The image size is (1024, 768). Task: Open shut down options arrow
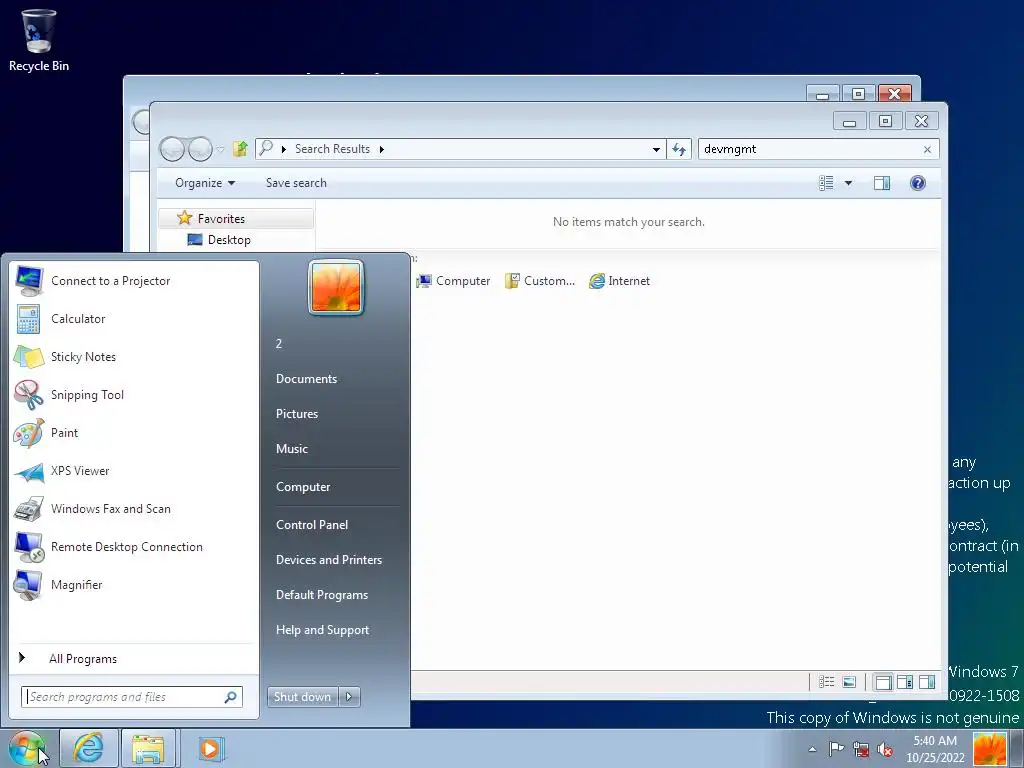349,697
